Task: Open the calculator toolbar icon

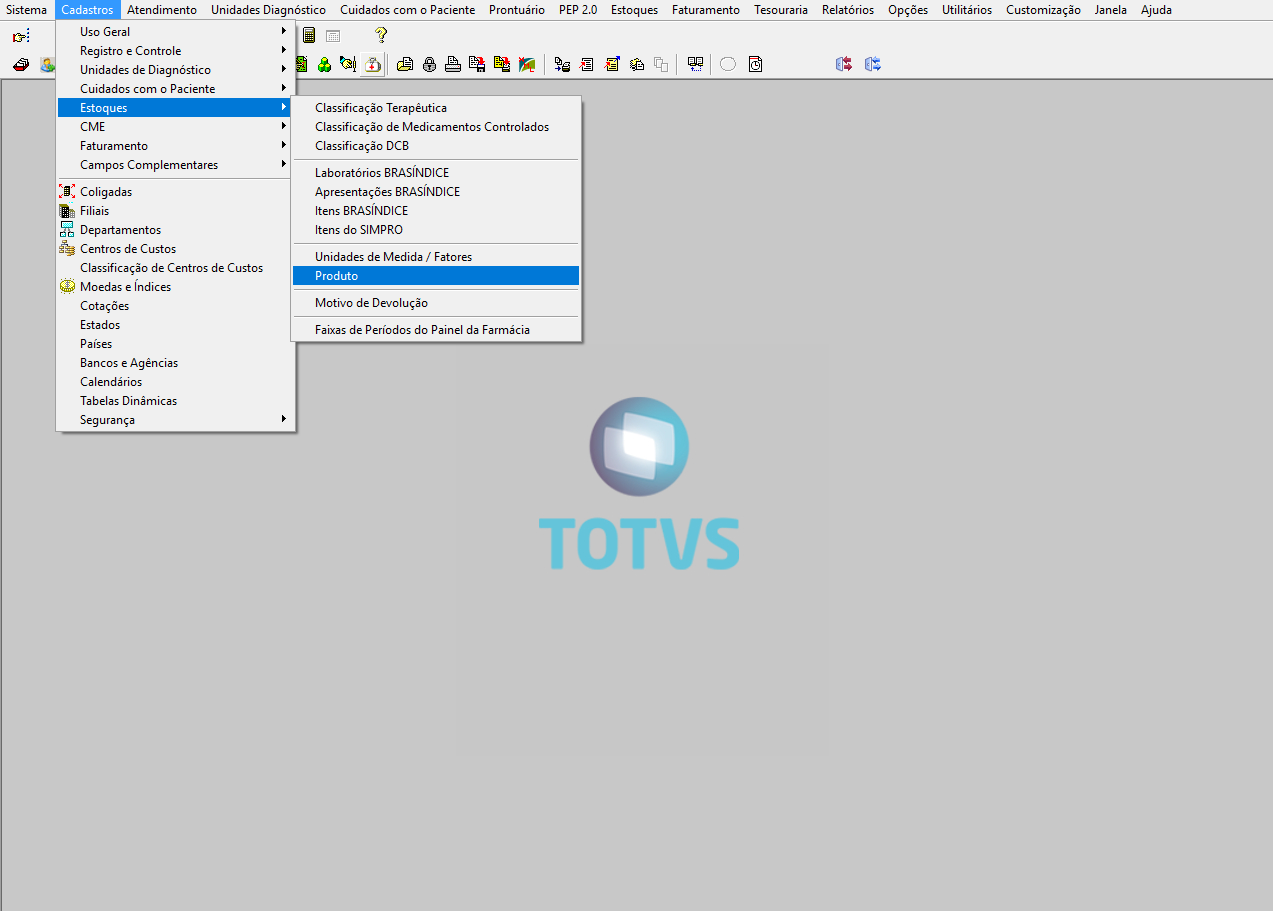Action: tap(309, 35)
